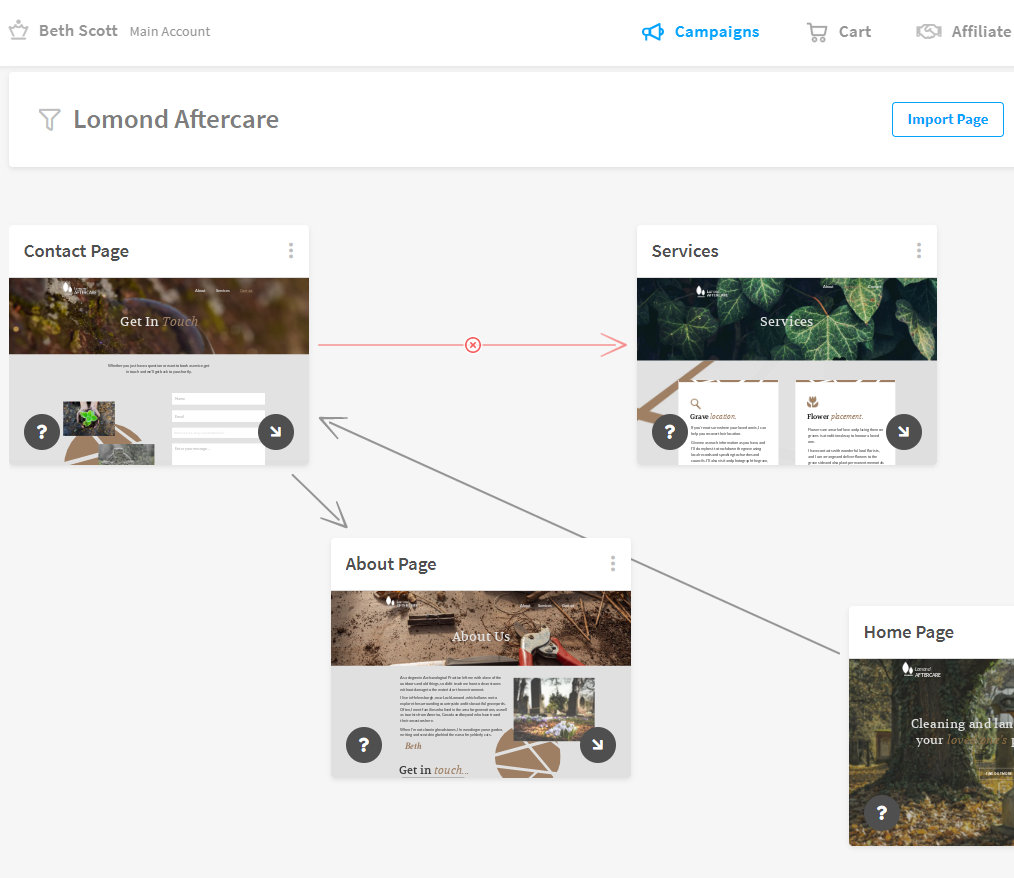Click the Cart shopping cart icon

[x=817, y=32]
